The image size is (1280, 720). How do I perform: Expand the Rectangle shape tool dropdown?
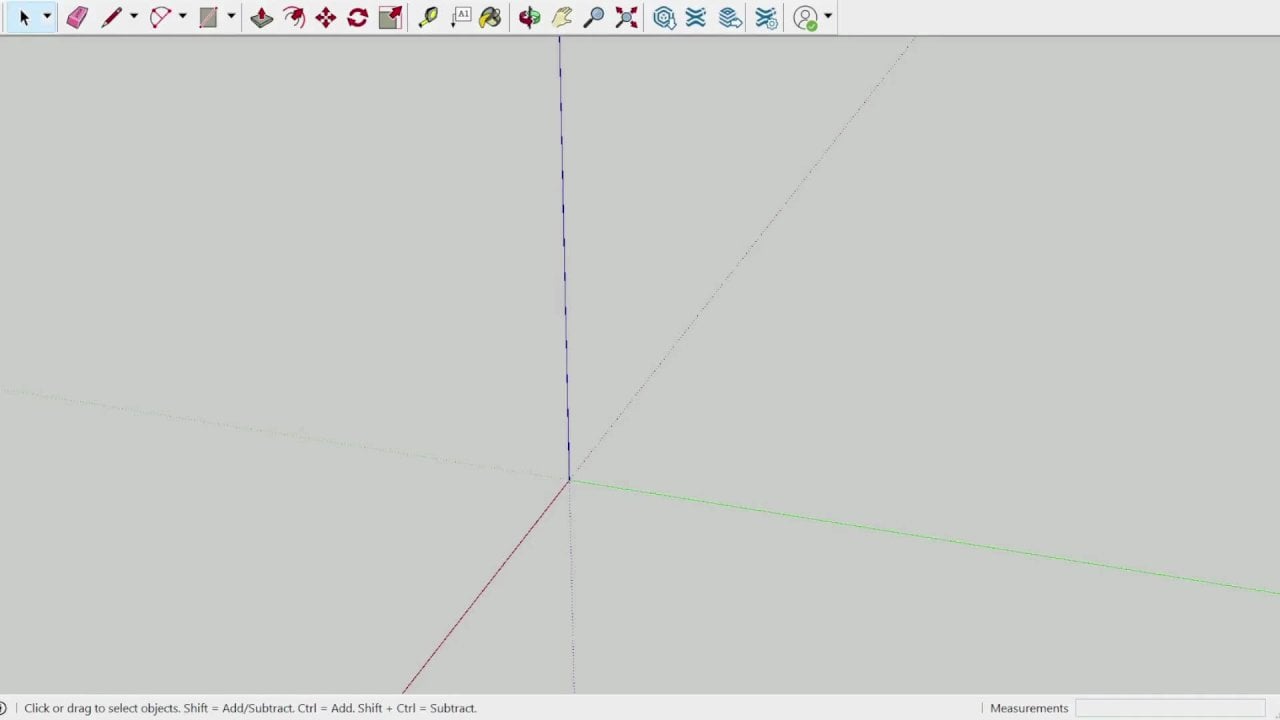click(231, 17)
